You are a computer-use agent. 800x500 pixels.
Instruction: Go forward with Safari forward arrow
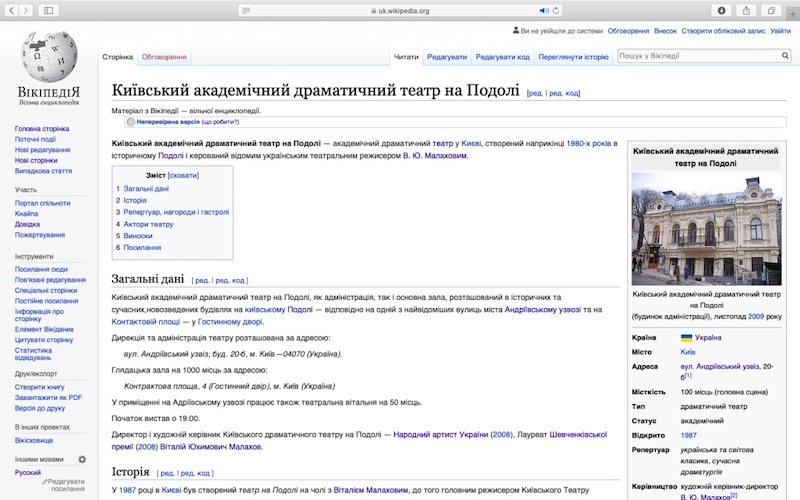(x=26, y=10)
